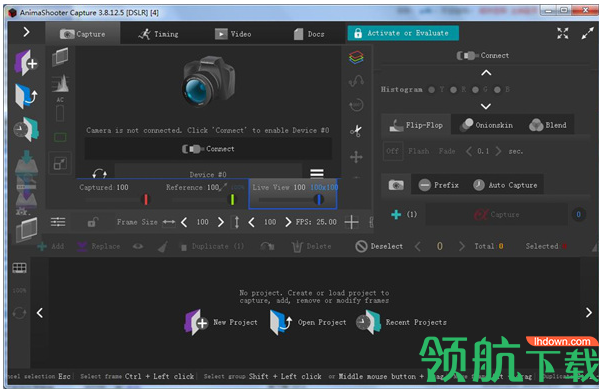This screenshot has width=599, height=389.
Task: Click the Deselect button
Action: point(379,246)
